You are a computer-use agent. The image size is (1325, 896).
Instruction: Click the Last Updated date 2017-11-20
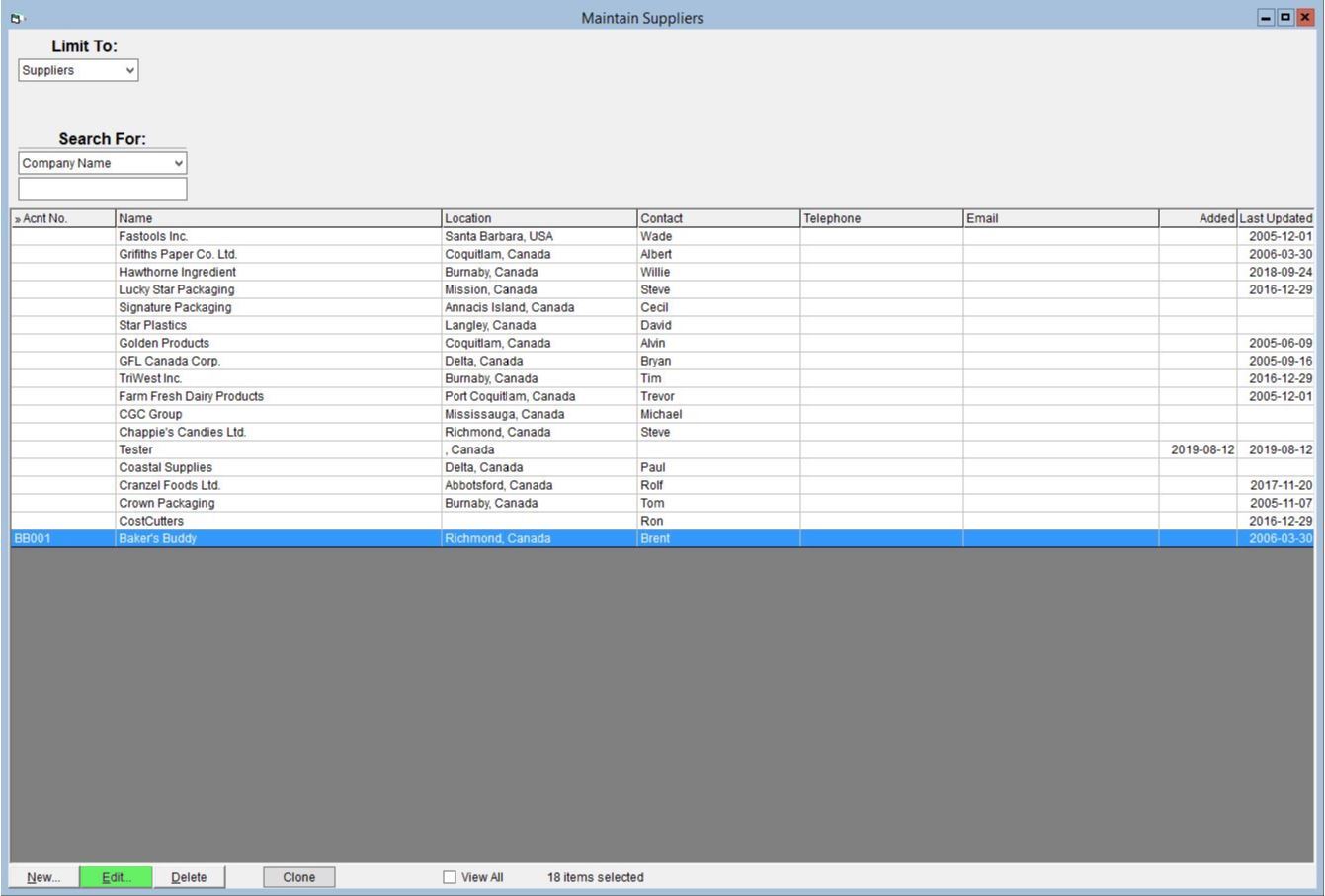click(x=1281, y=485)
